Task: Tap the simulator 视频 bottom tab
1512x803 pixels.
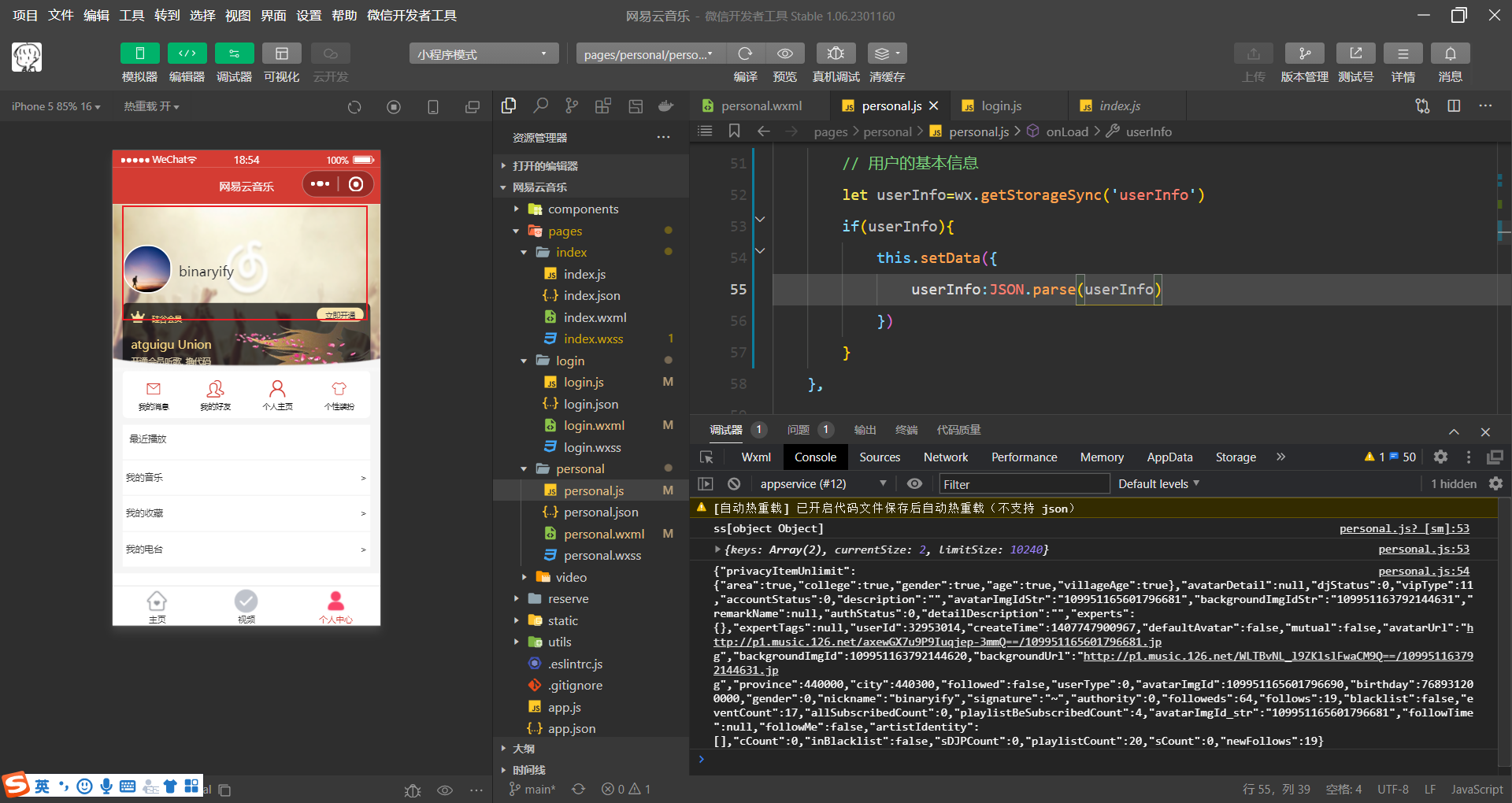Action: [246, 606]
